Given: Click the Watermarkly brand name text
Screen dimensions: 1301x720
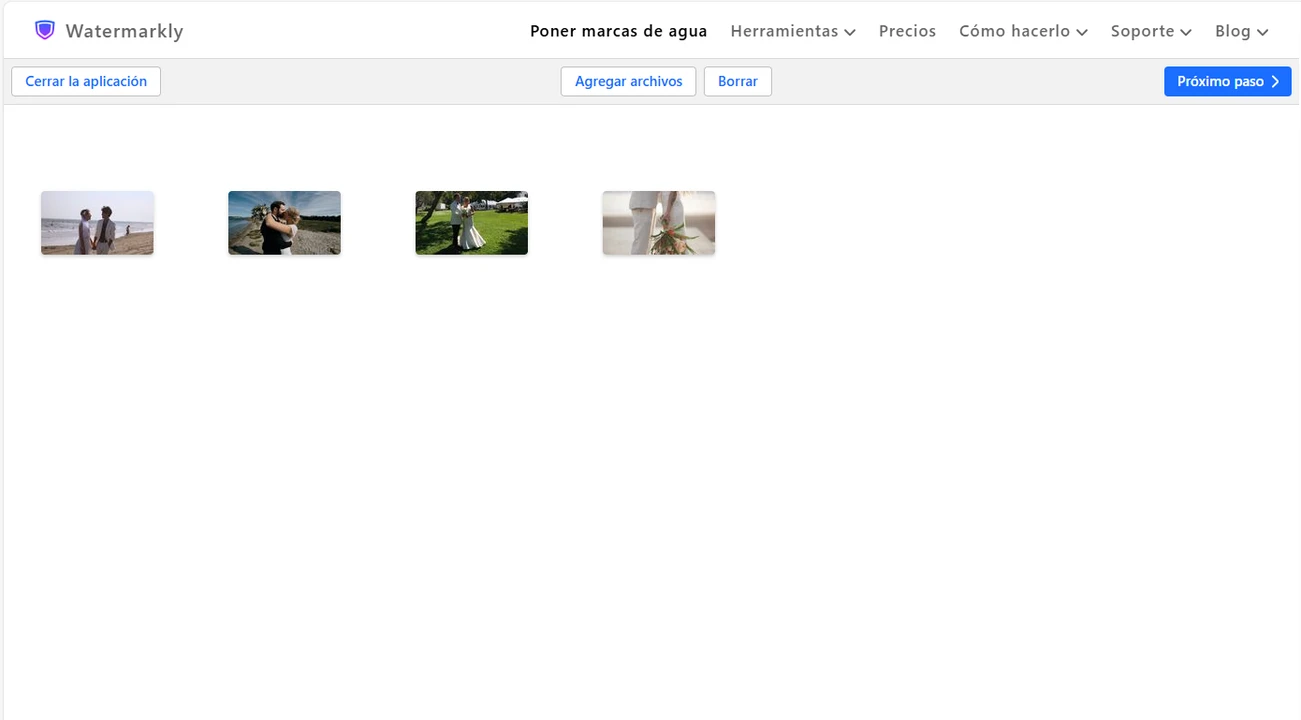Looking at the screenshot, I should coord(124,31).
